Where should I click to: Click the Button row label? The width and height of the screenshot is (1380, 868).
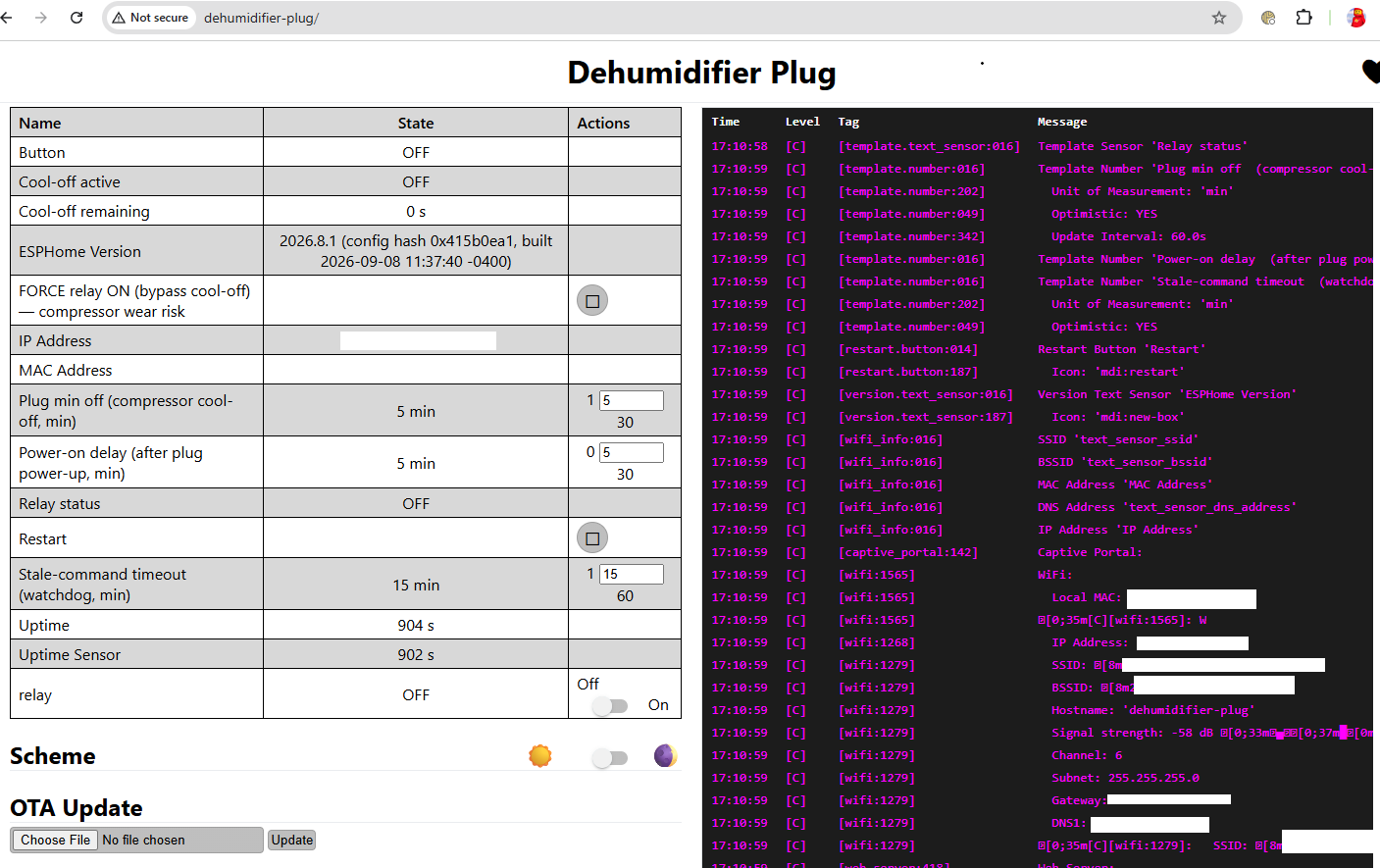point(42,152)
